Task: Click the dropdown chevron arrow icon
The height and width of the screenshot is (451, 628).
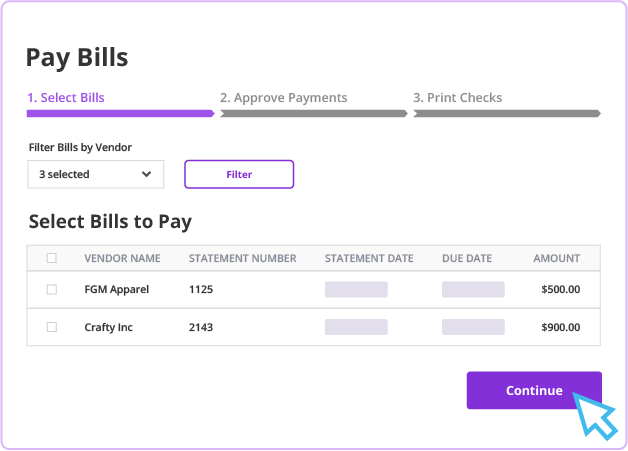Action: pos(147,174)
